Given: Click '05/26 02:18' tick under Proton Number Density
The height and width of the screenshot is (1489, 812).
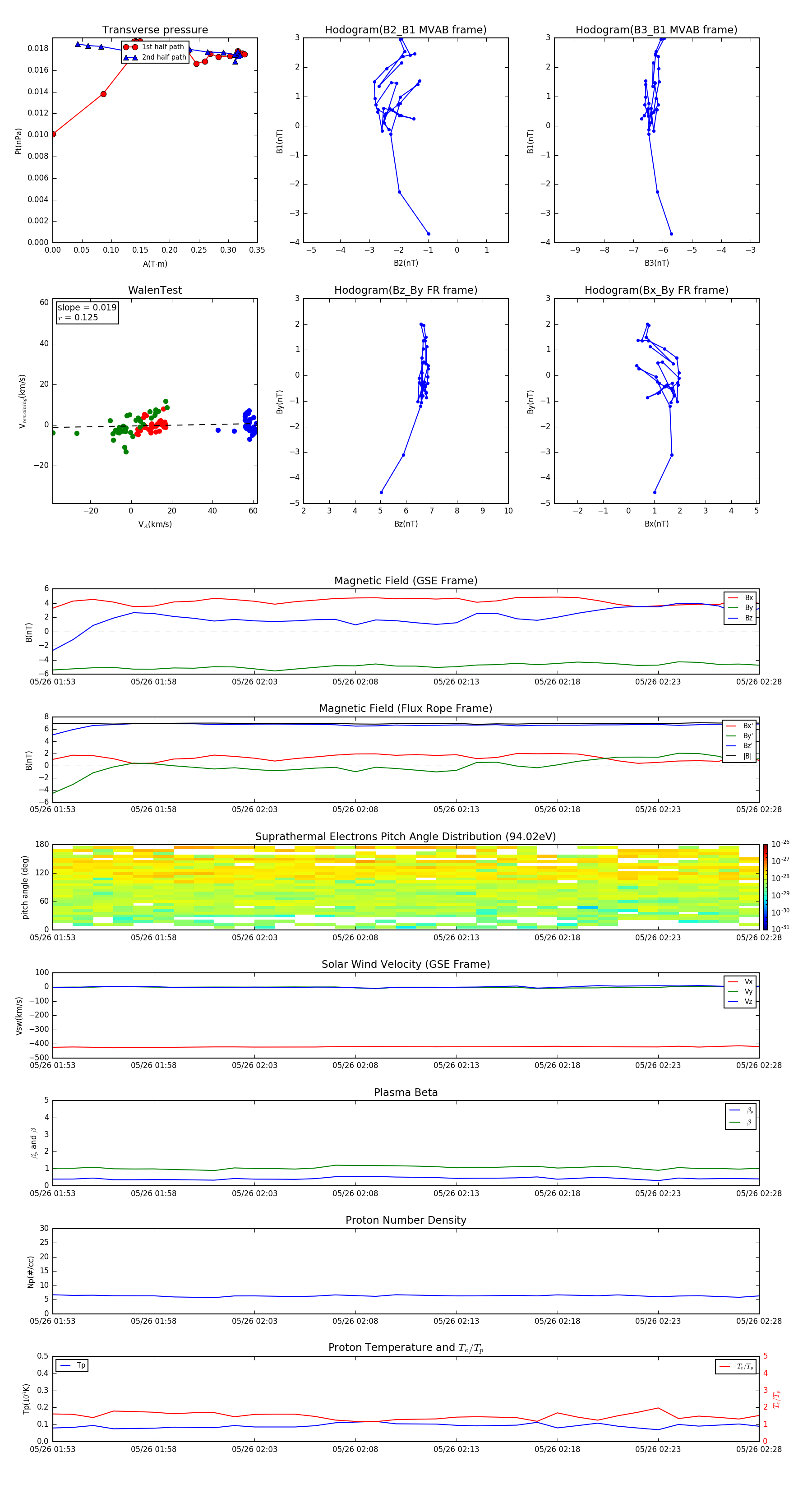Looking at the screenshot, I should tap(557, 1321).
